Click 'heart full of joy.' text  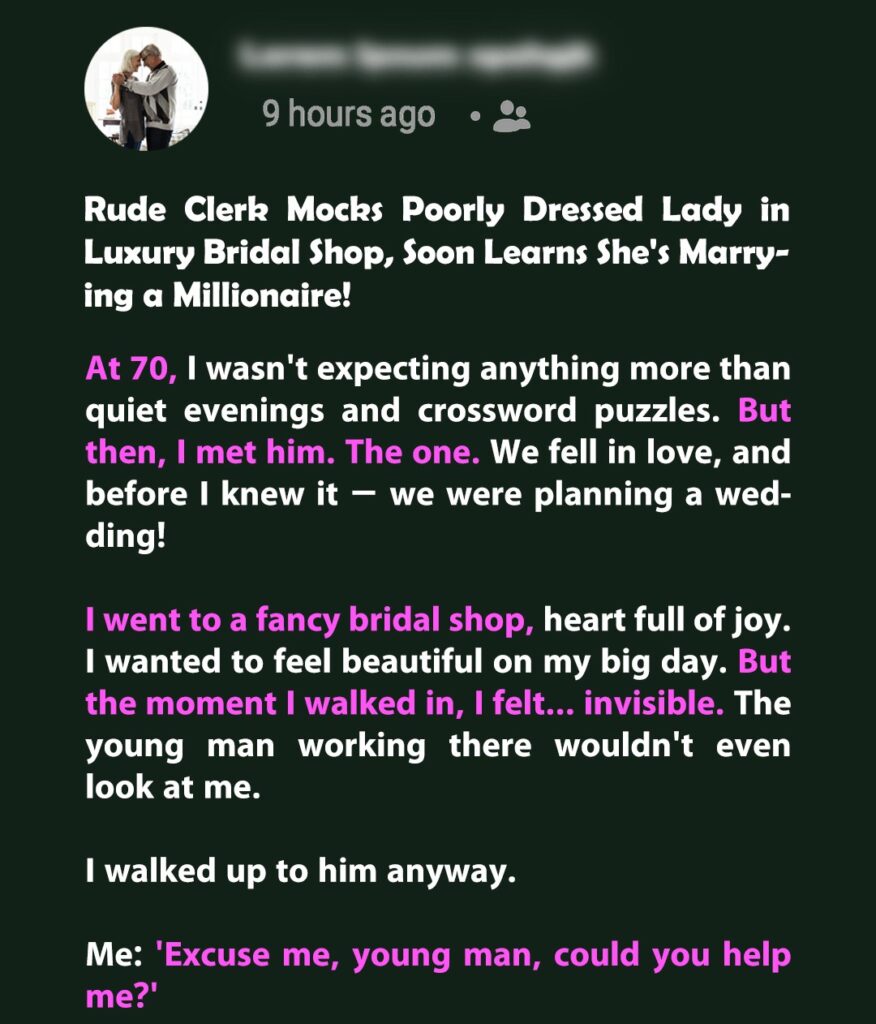tap(667, 620)
